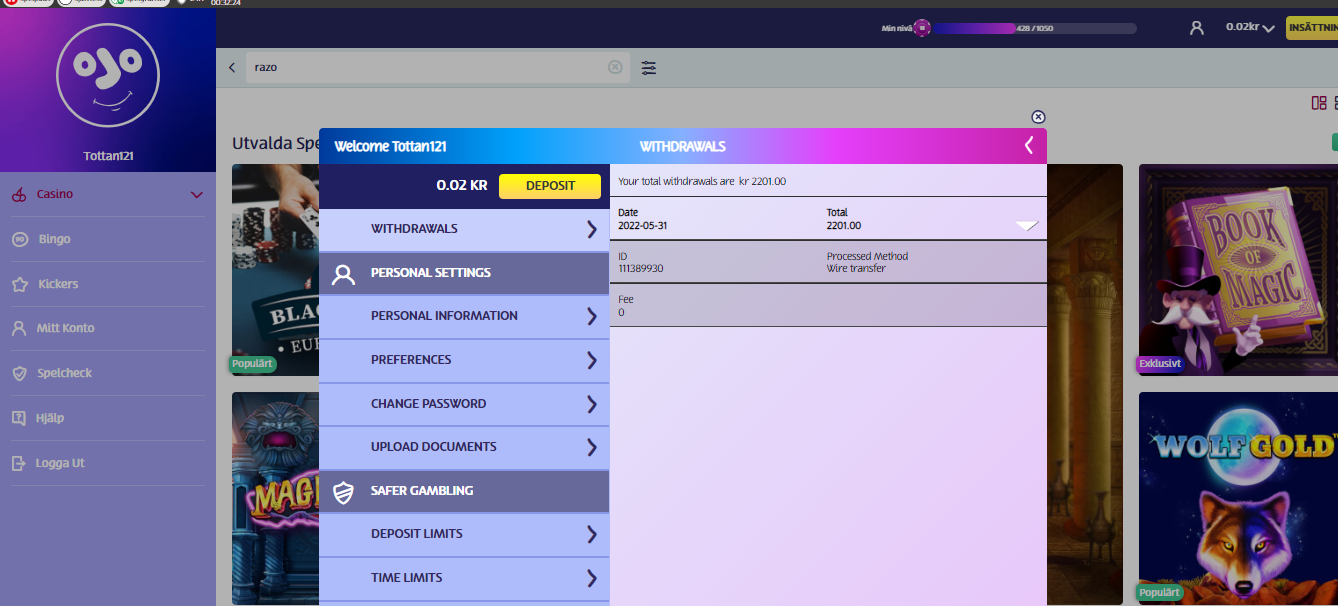Open Time Limits via its chevron
The height and width of the screenshot is (606, 1338).
(591, 578)
